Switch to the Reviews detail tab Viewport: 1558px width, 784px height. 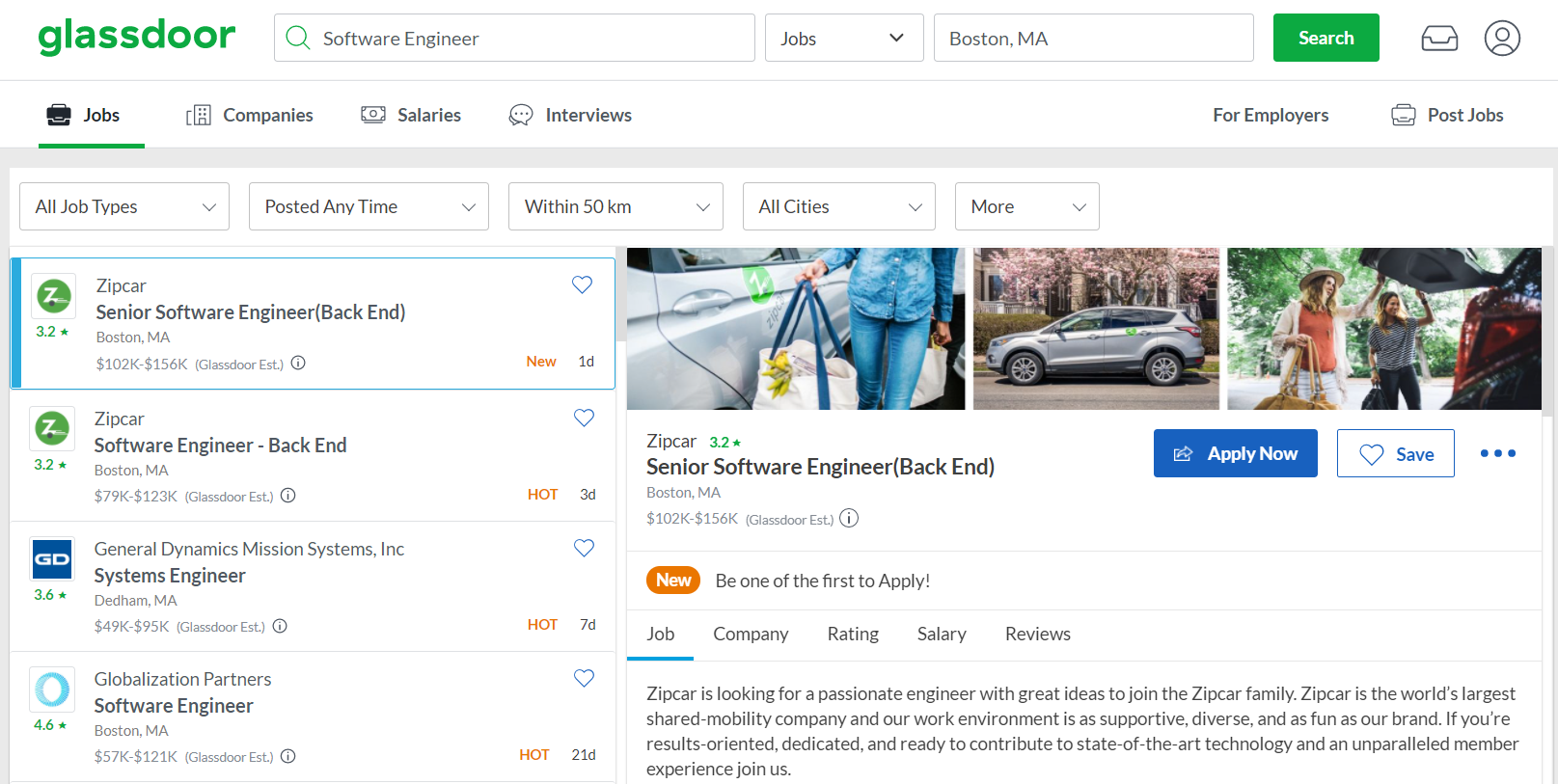tap(1038, 634)
